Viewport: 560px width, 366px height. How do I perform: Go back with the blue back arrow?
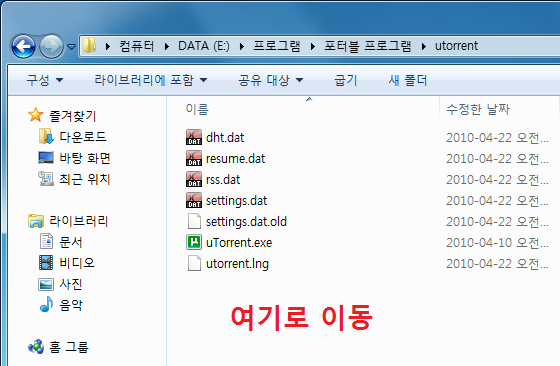23,46
